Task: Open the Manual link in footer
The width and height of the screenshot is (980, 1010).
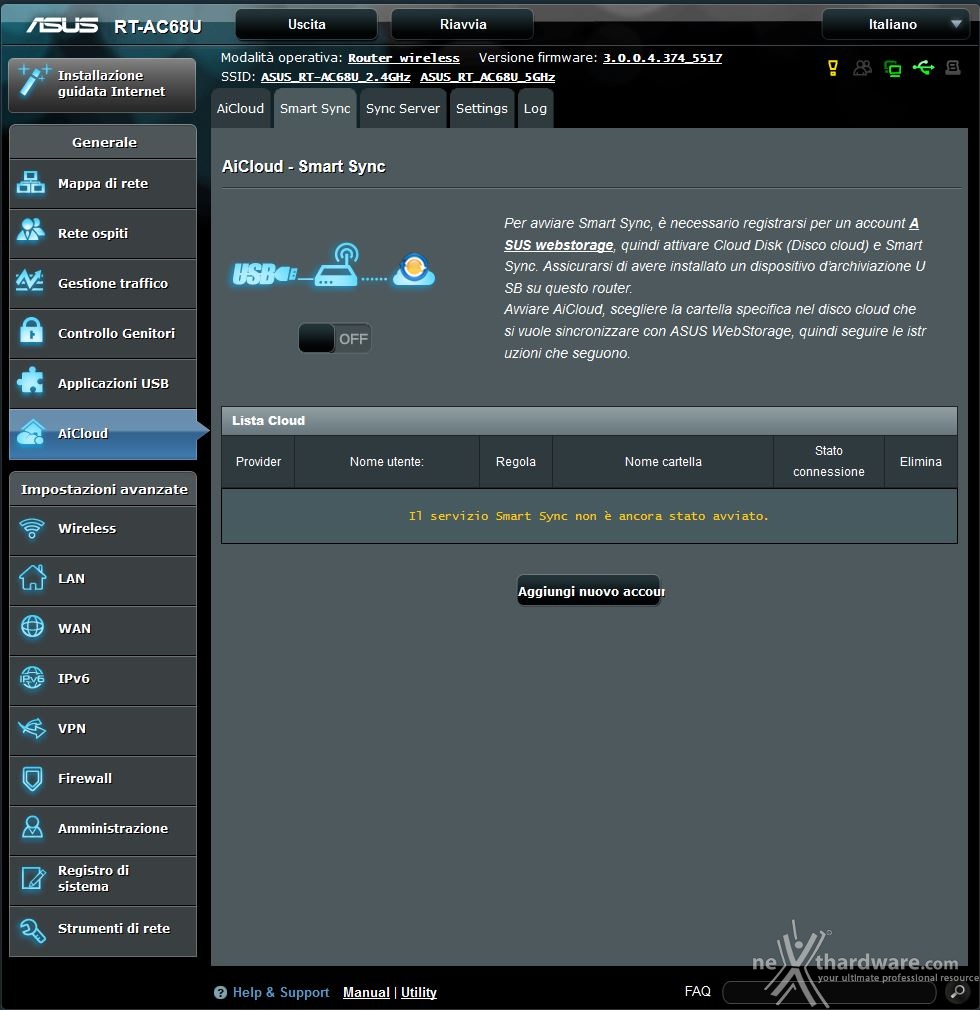Action: 366,993
